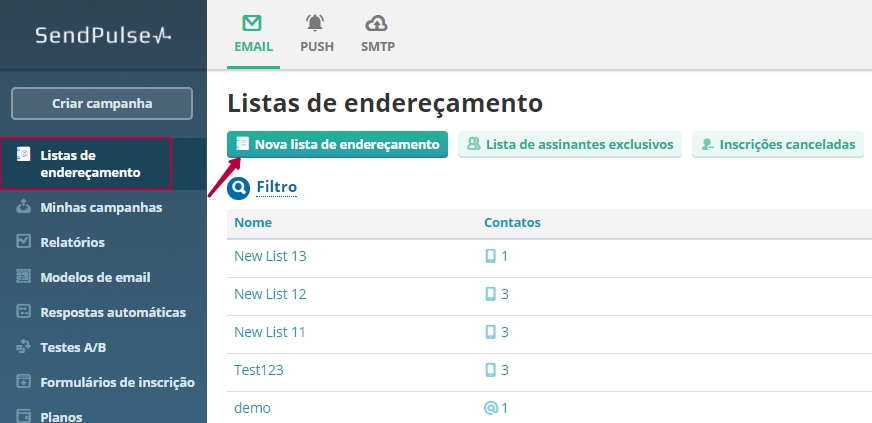Open the SMTP tab
The height and width of the screenshot is (423, 872).
pos(378,34)
